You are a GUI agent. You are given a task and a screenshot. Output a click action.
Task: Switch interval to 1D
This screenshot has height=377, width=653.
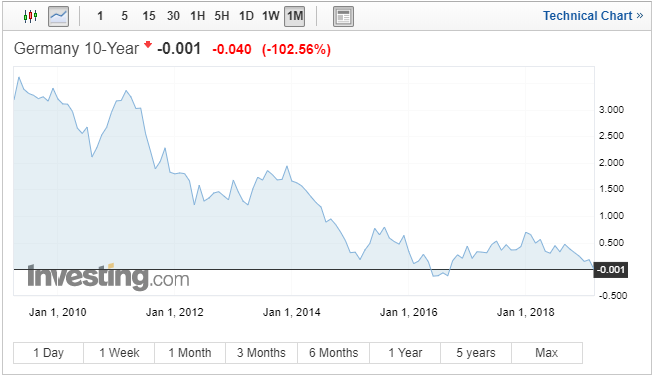pyautogui.click(x=246, y=16)
